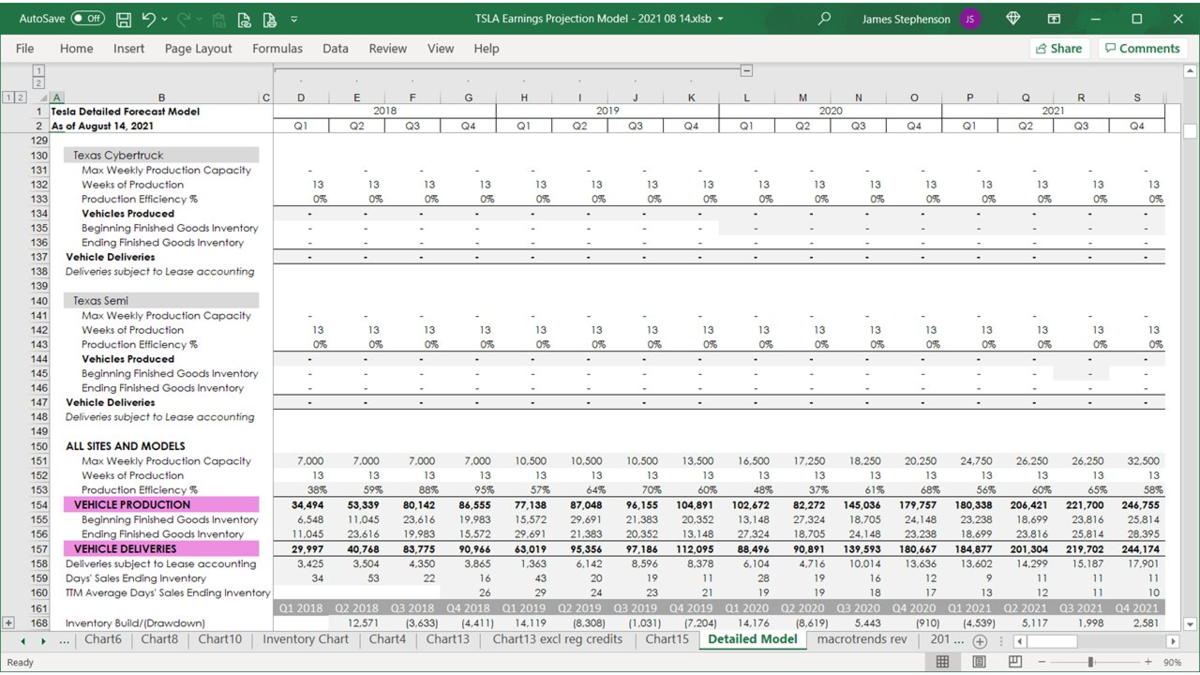
Task: Open Customize Quick Access Toolbar dropdown
Action: point(294,19)
